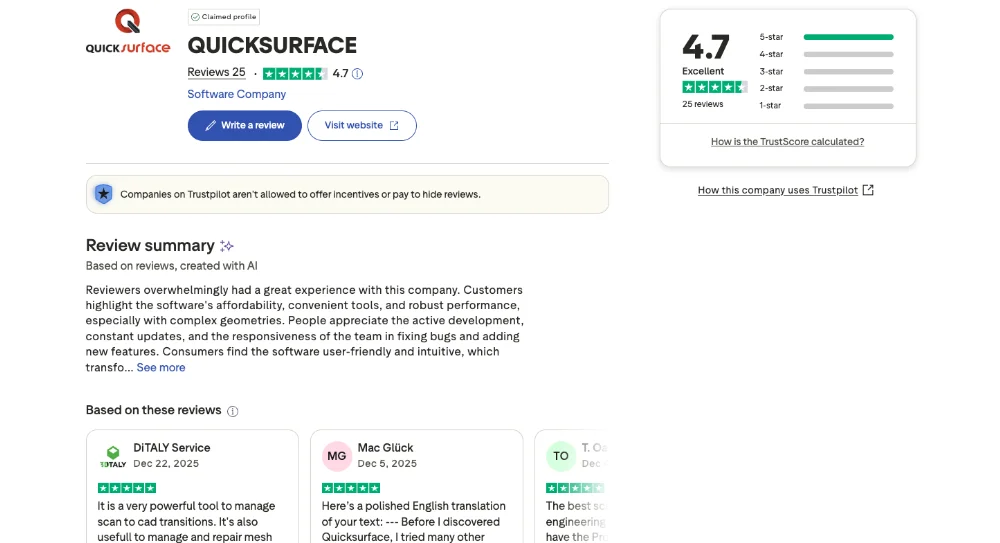Click the TO reviewer avatar

[561, 456]
